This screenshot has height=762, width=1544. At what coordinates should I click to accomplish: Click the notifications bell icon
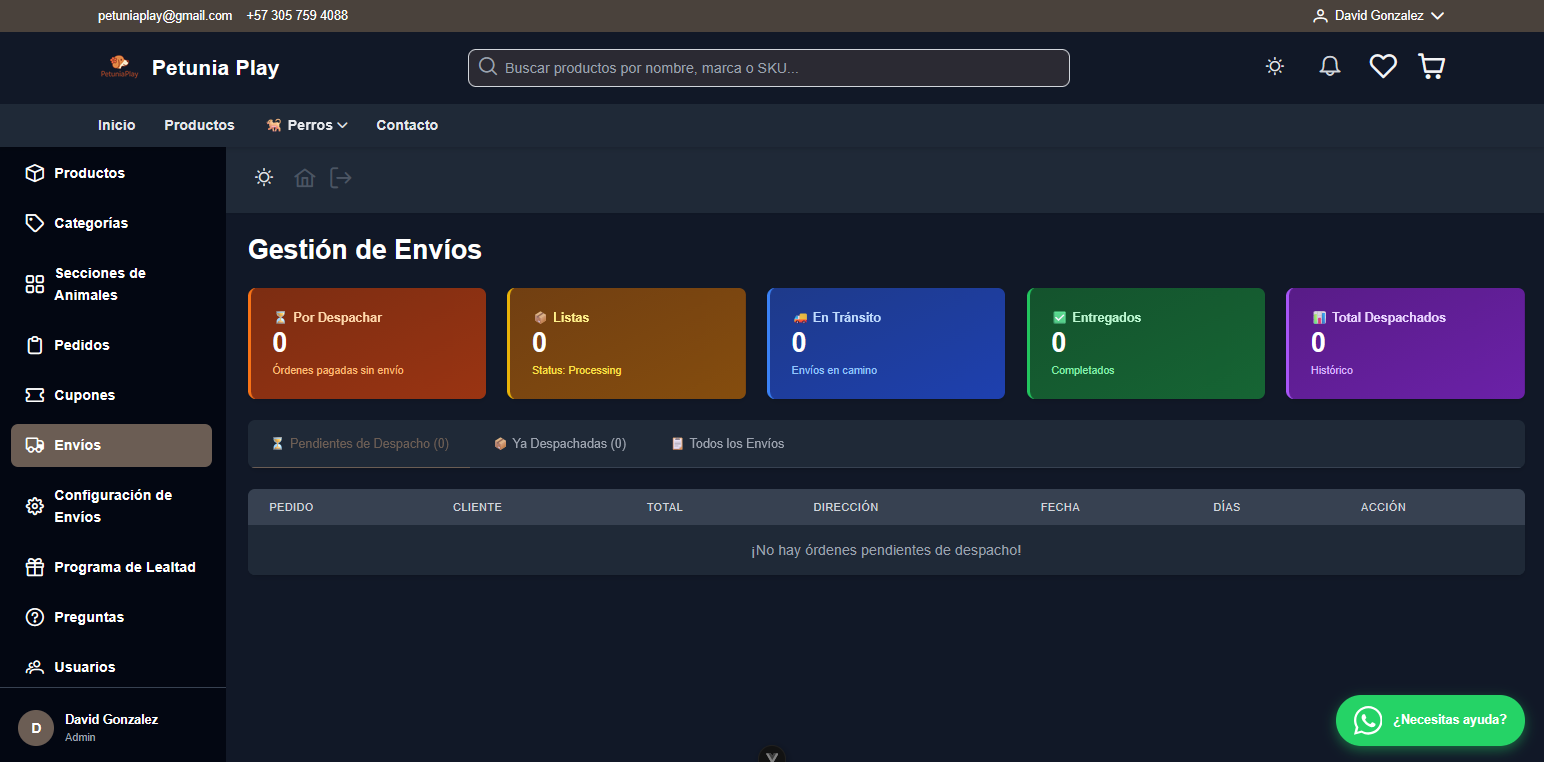tap(1329, 67)
